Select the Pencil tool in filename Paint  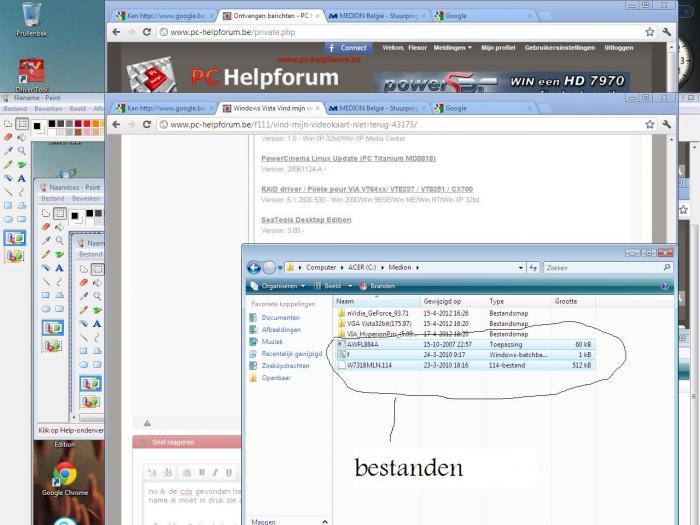pyautogui.click(x=8, y=165)
